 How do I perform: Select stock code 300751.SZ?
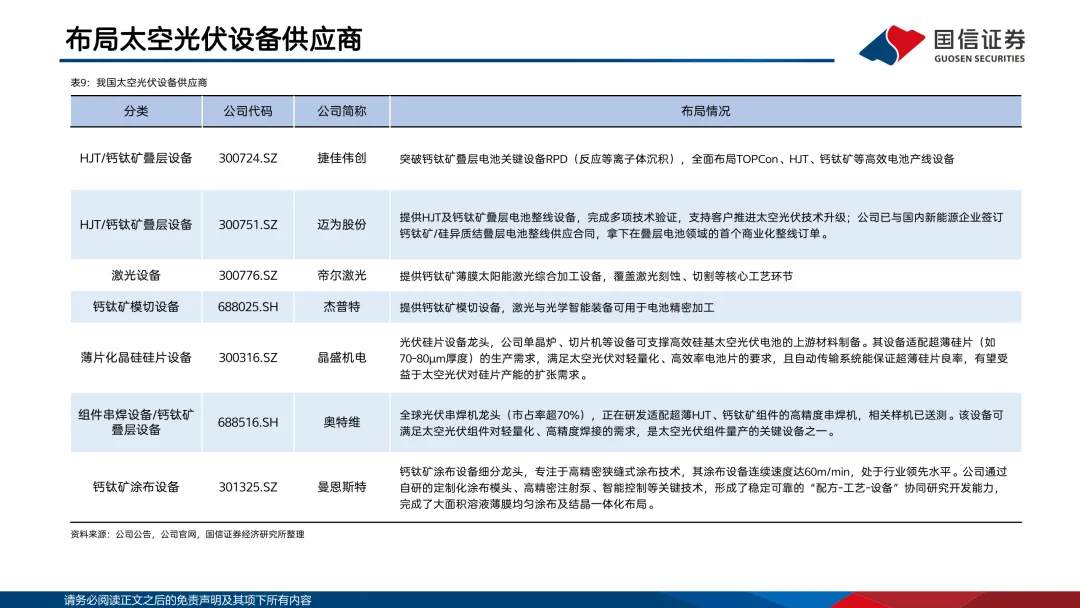click(248, 224)
